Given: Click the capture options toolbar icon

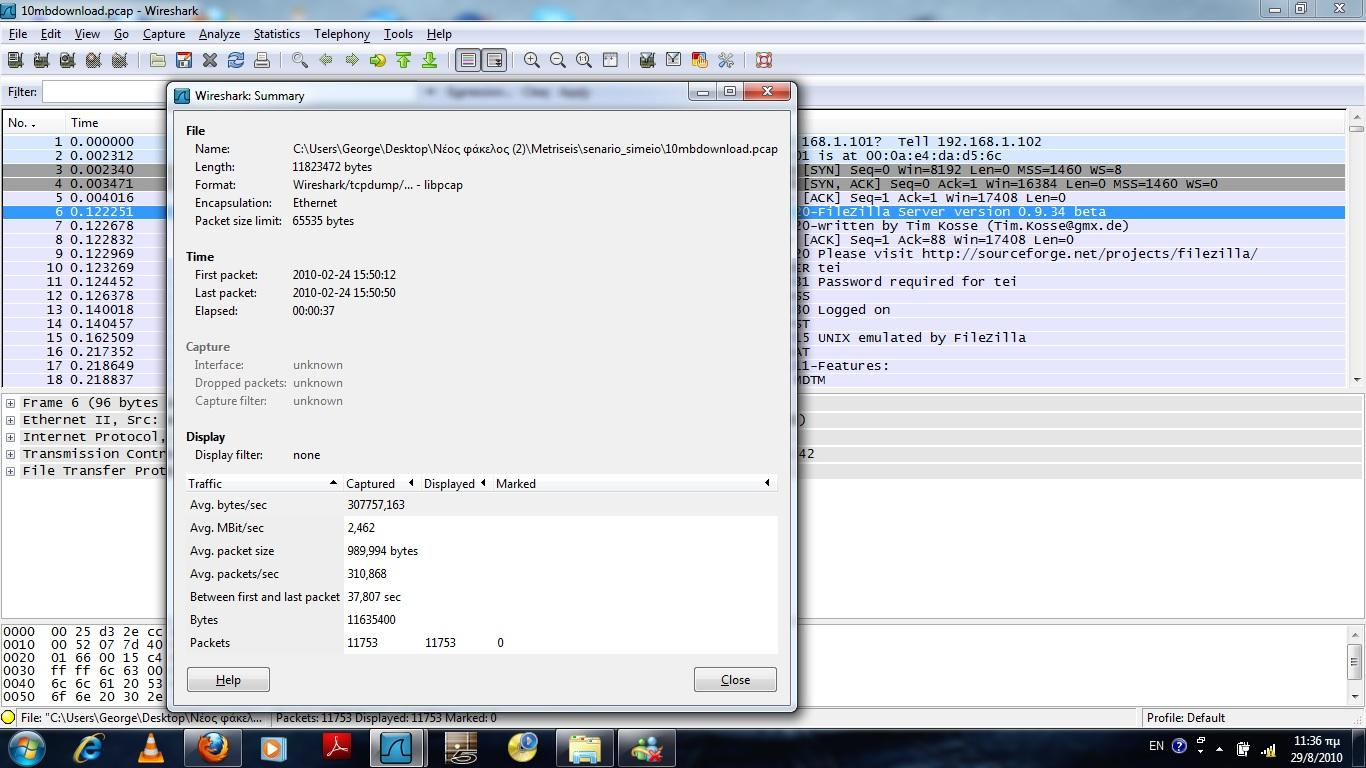Looking at the screenshot, I should coord(41,60).
